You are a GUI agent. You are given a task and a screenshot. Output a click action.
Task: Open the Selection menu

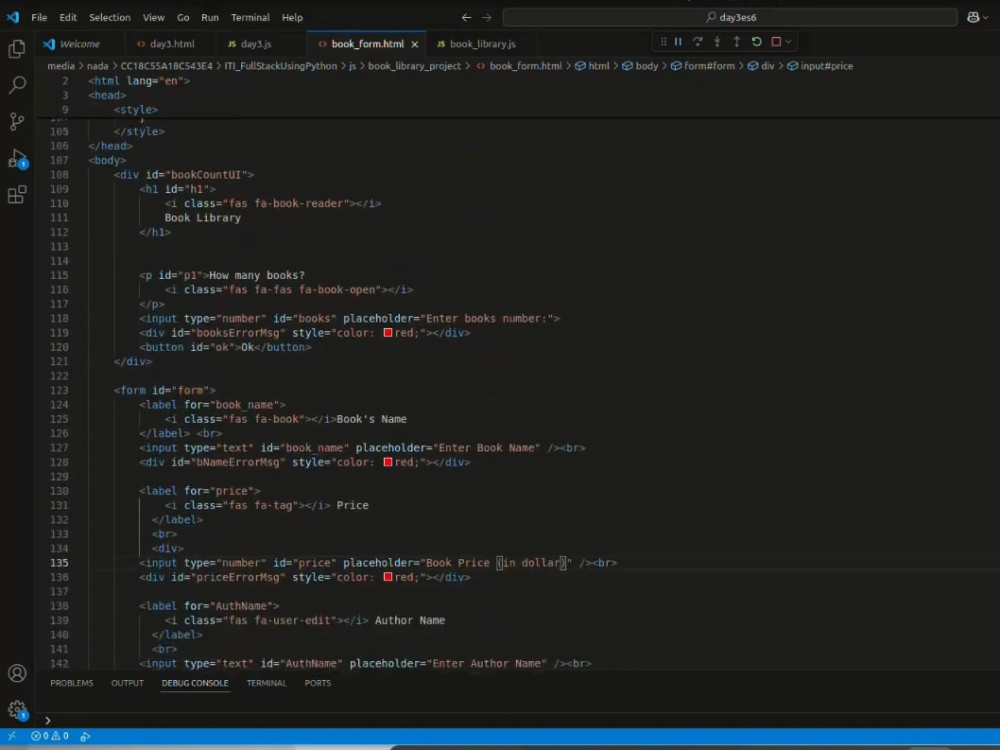[x=110, y=17]
